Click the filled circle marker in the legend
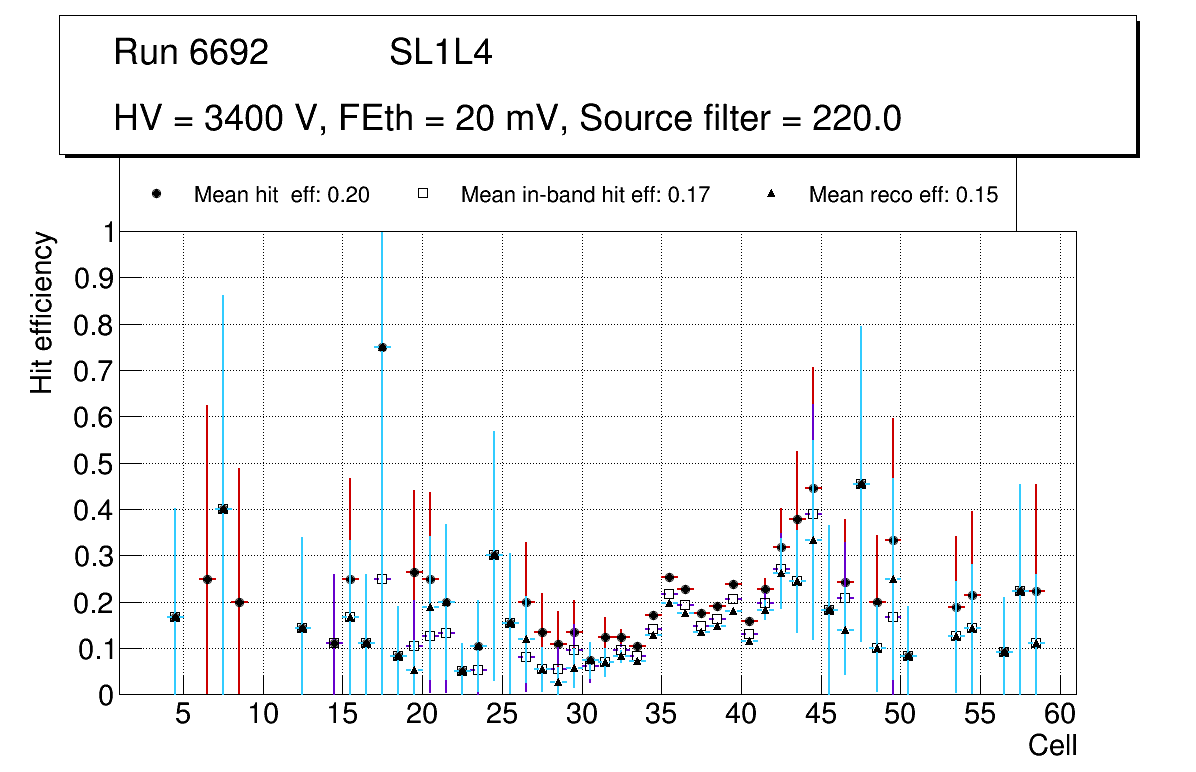This screenshot has height=772, width=1196. [157, 194]
